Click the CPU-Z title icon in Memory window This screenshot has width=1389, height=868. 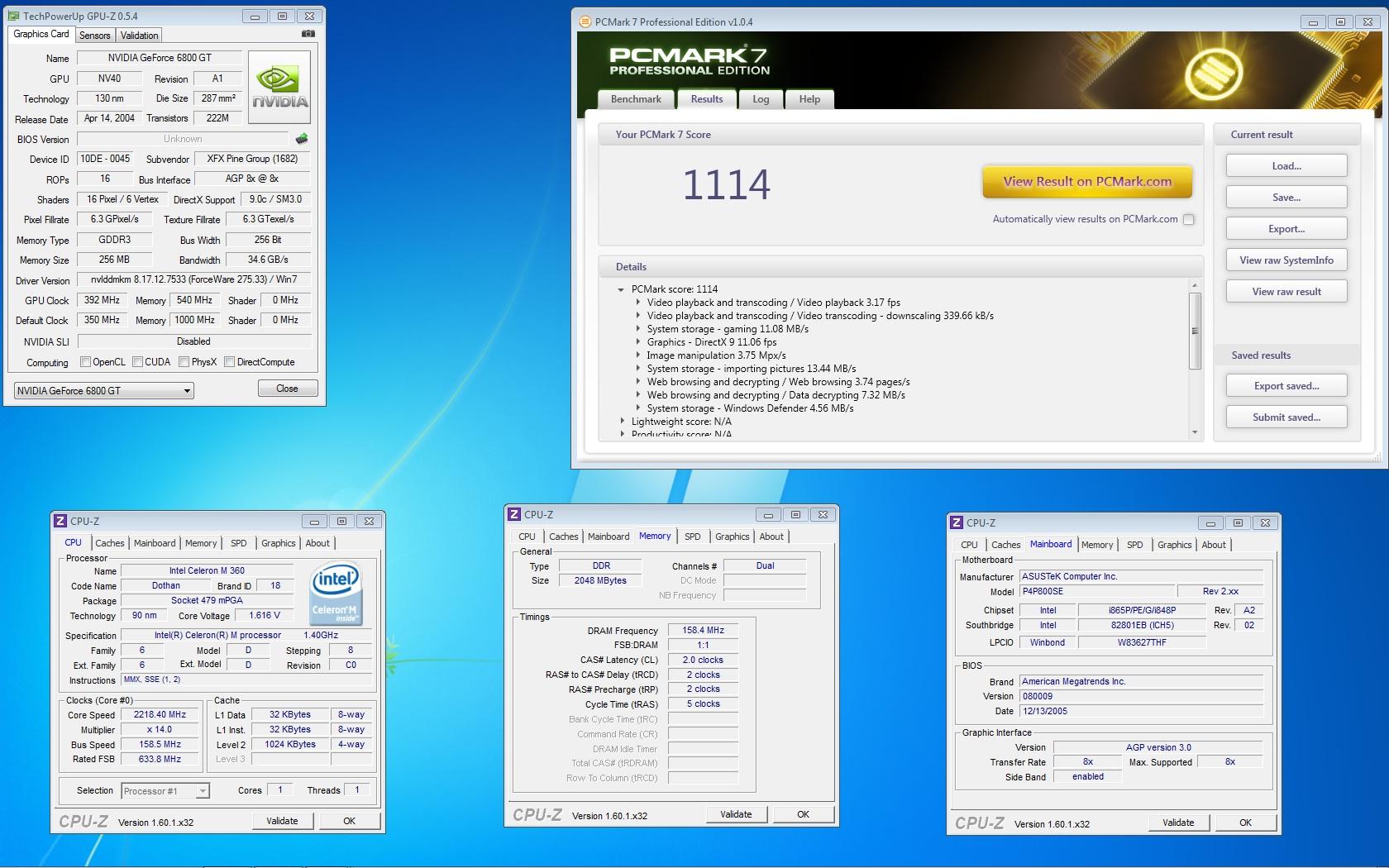click(x=514, y=514)
